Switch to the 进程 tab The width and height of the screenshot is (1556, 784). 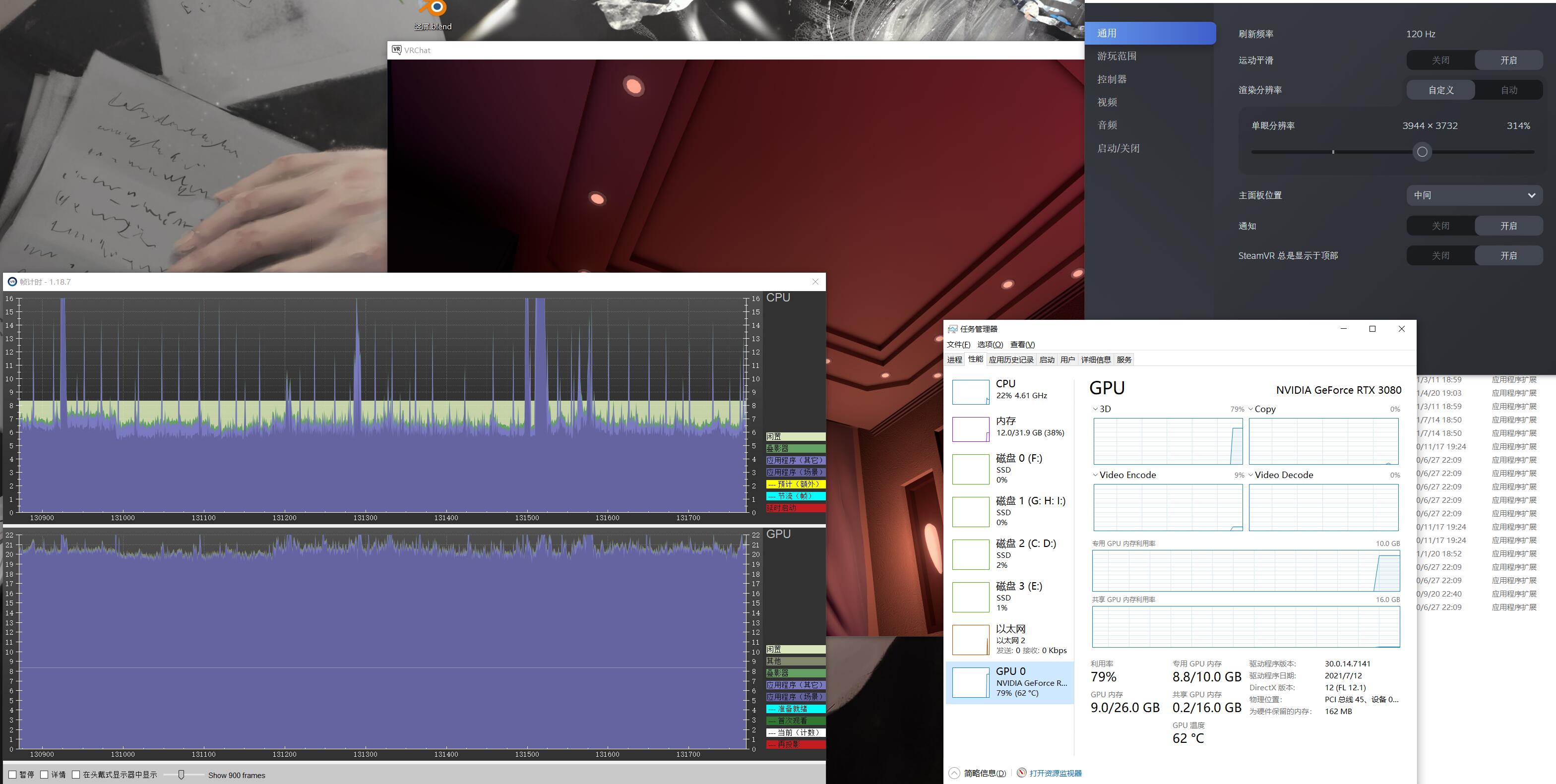[954, 360]
